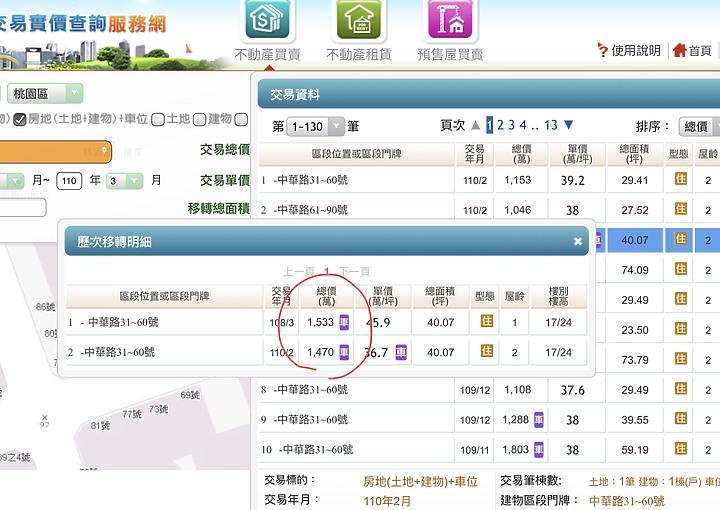Select row 1 中華路31~60號 in results
This screenshot has width=720, height=510.
pyautogui.click(x=356, y=180)
